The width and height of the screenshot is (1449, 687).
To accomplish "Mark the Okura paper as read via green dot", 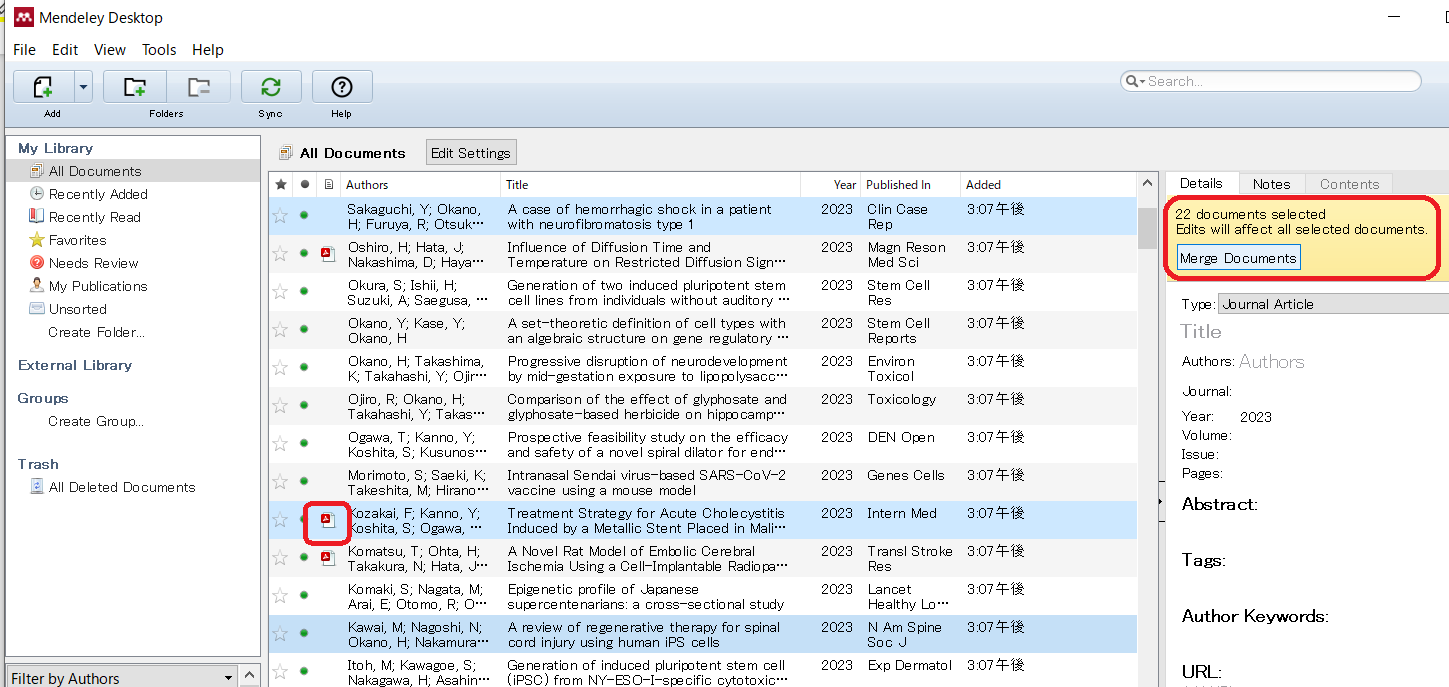I will pyautogui.click(x=303, y=292).
